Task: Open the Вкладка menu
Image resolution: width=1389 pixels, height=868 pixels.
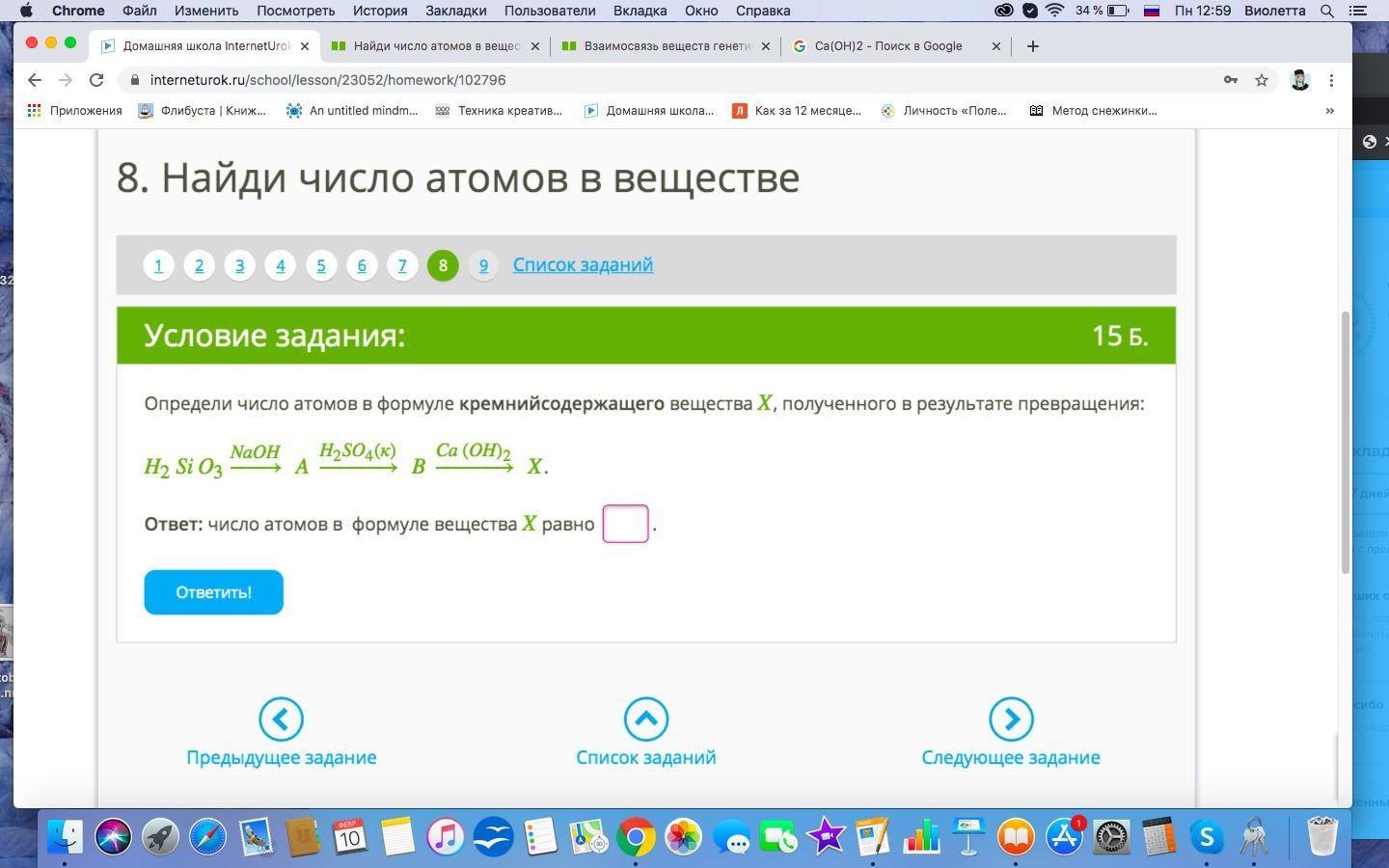Action: pyautogui.click(x=640, y=11)
